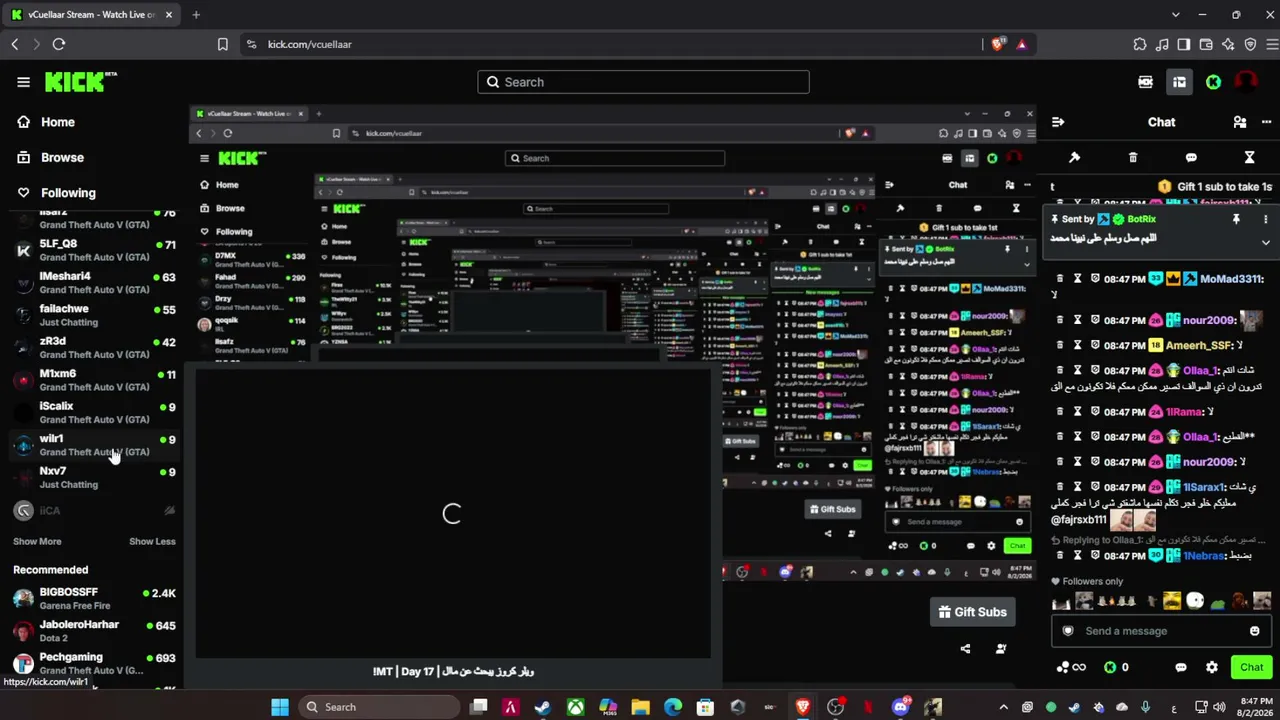Open 1ISarax1's chat profile

pos(1204,487)
